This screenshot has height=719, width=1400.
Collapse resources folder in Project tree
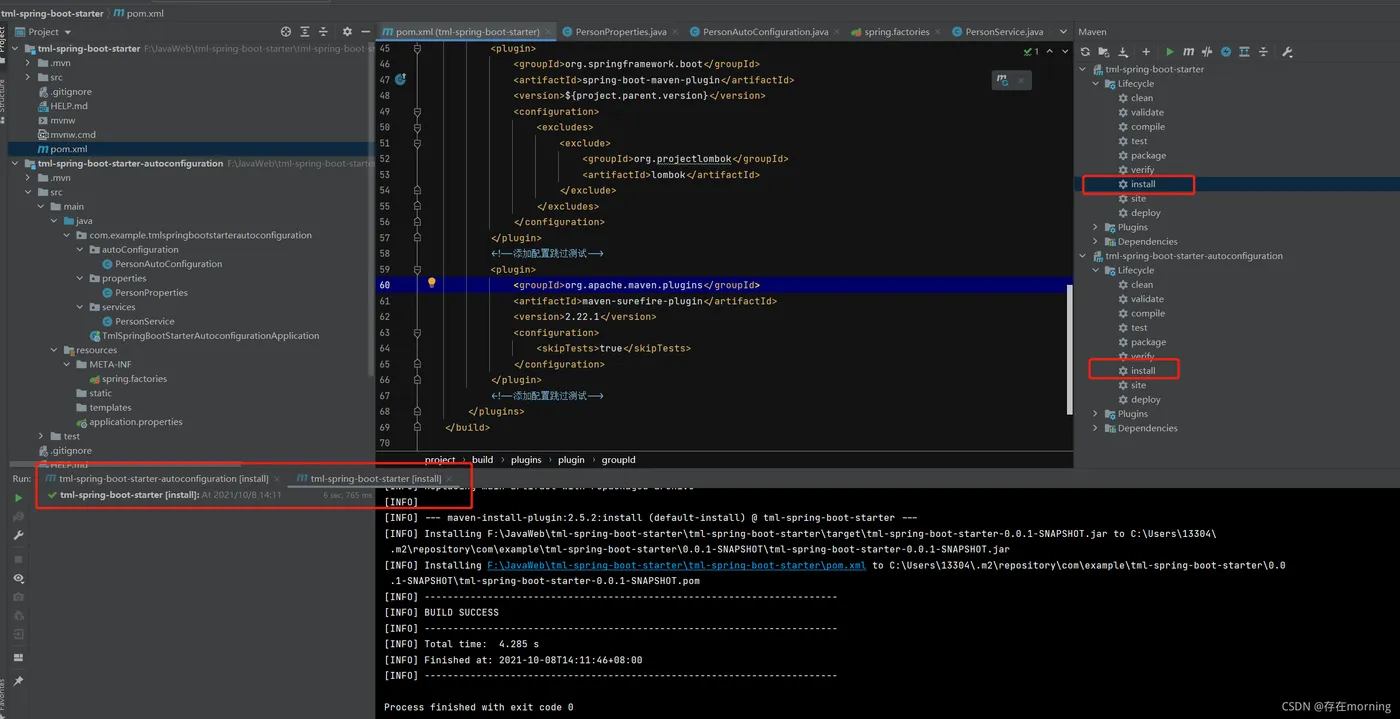(55, 350)
